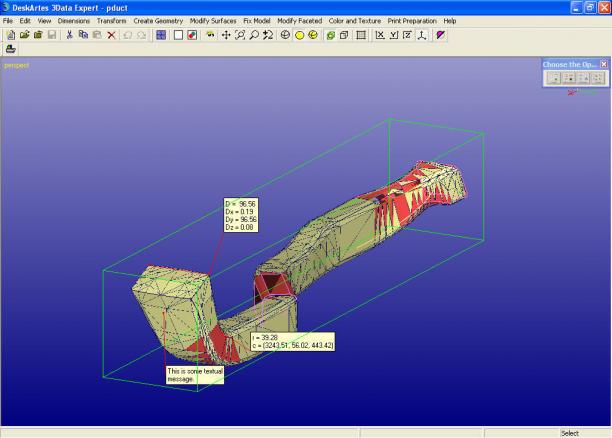This screenshot has height=438, width=612.
Task: Switch to Y axis view
Action: (394, 35)
